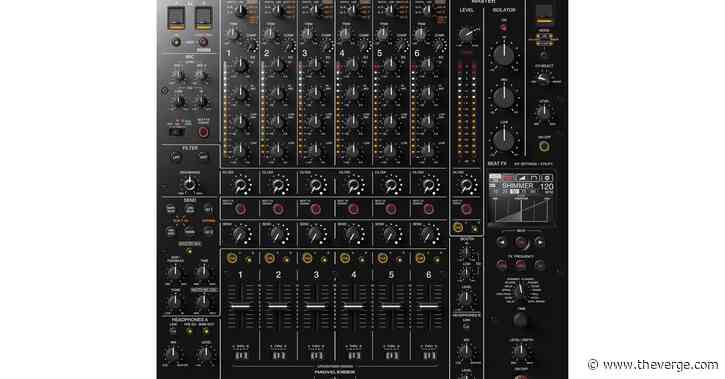Click channel 3 send level knob
This screenshot has width=725, height=379.
(x=316, y=235)
